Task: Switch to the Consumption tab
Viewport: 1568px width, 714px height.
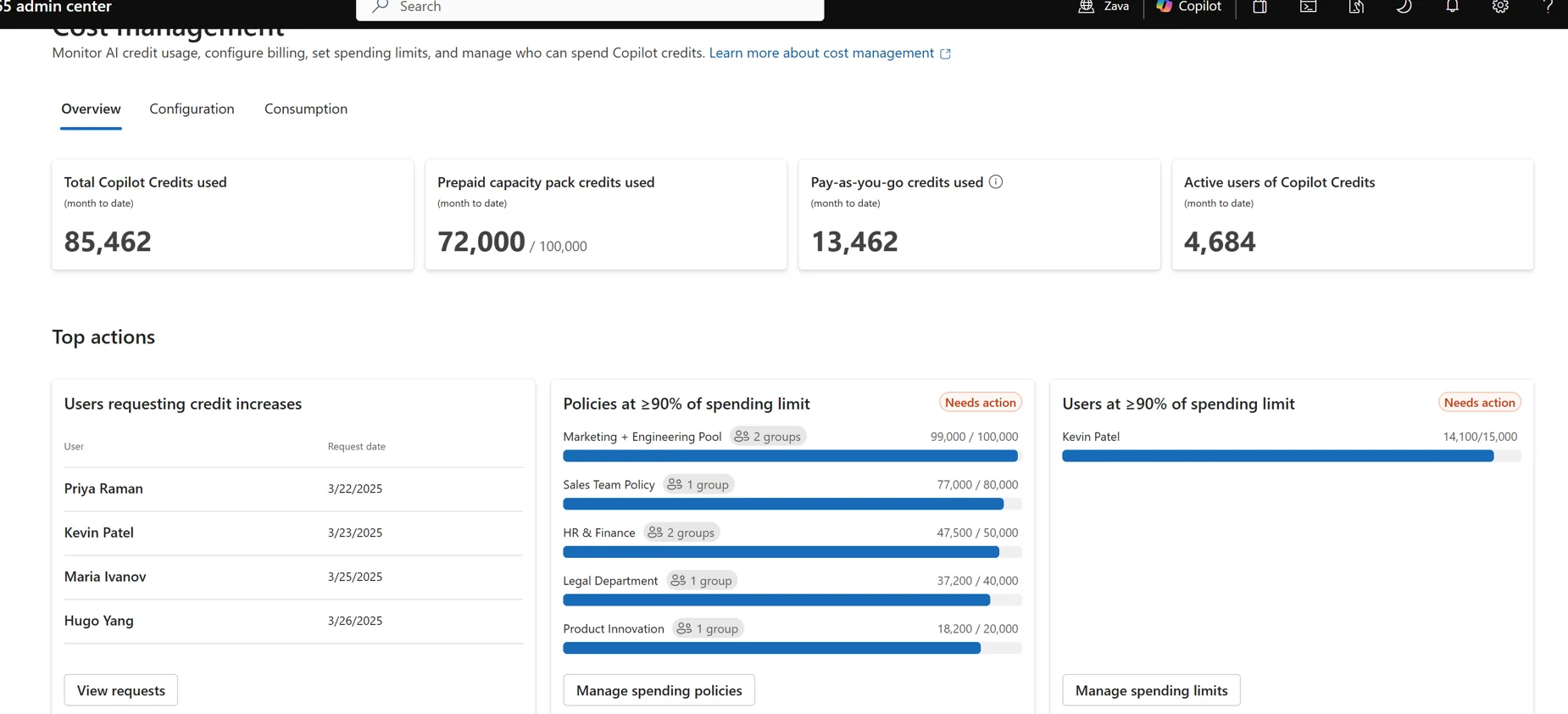Action: [x=306, y=109]
